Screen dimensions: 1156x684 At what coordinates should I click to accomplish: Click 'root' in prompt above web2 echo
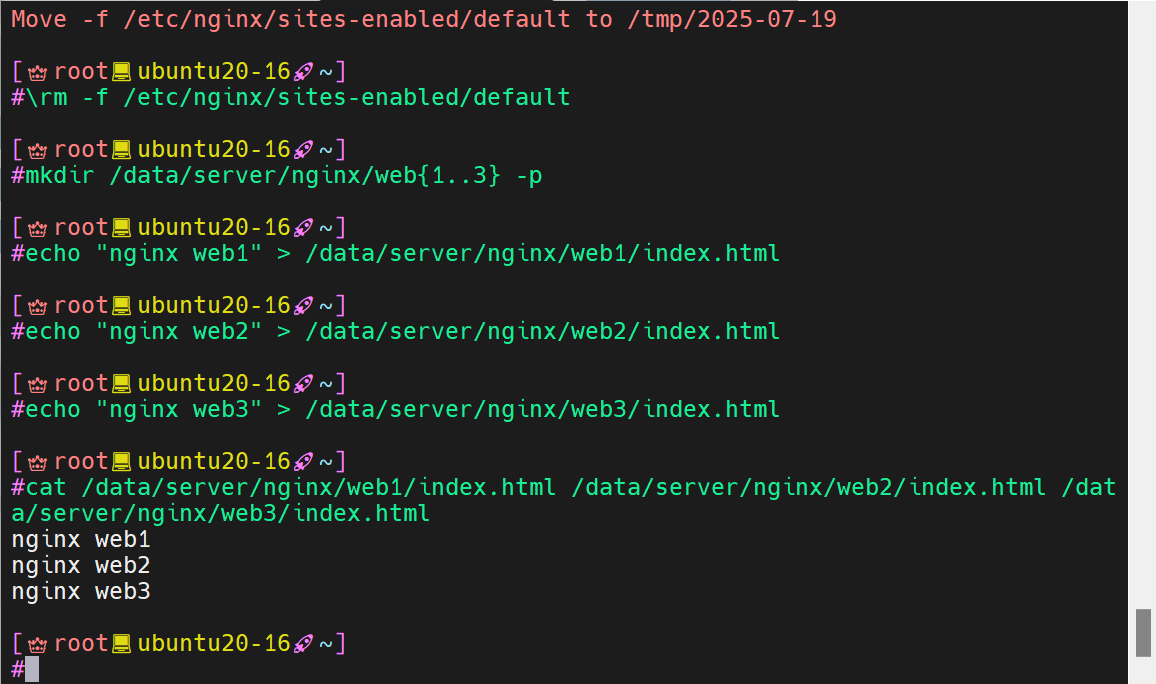coord(81,305)
